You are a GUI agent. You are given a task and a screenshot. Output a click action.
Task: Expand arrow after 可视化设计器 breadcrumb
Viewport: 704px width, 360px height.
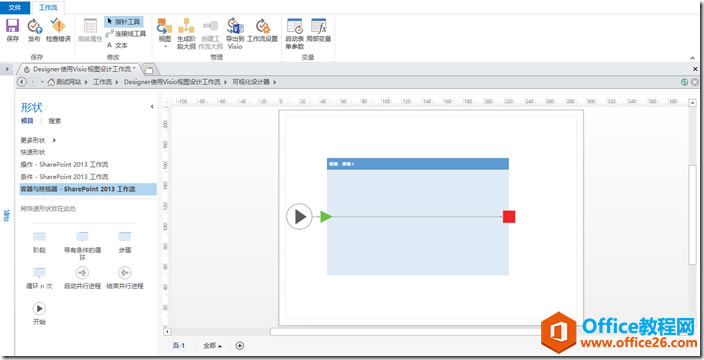click(275, 82)
